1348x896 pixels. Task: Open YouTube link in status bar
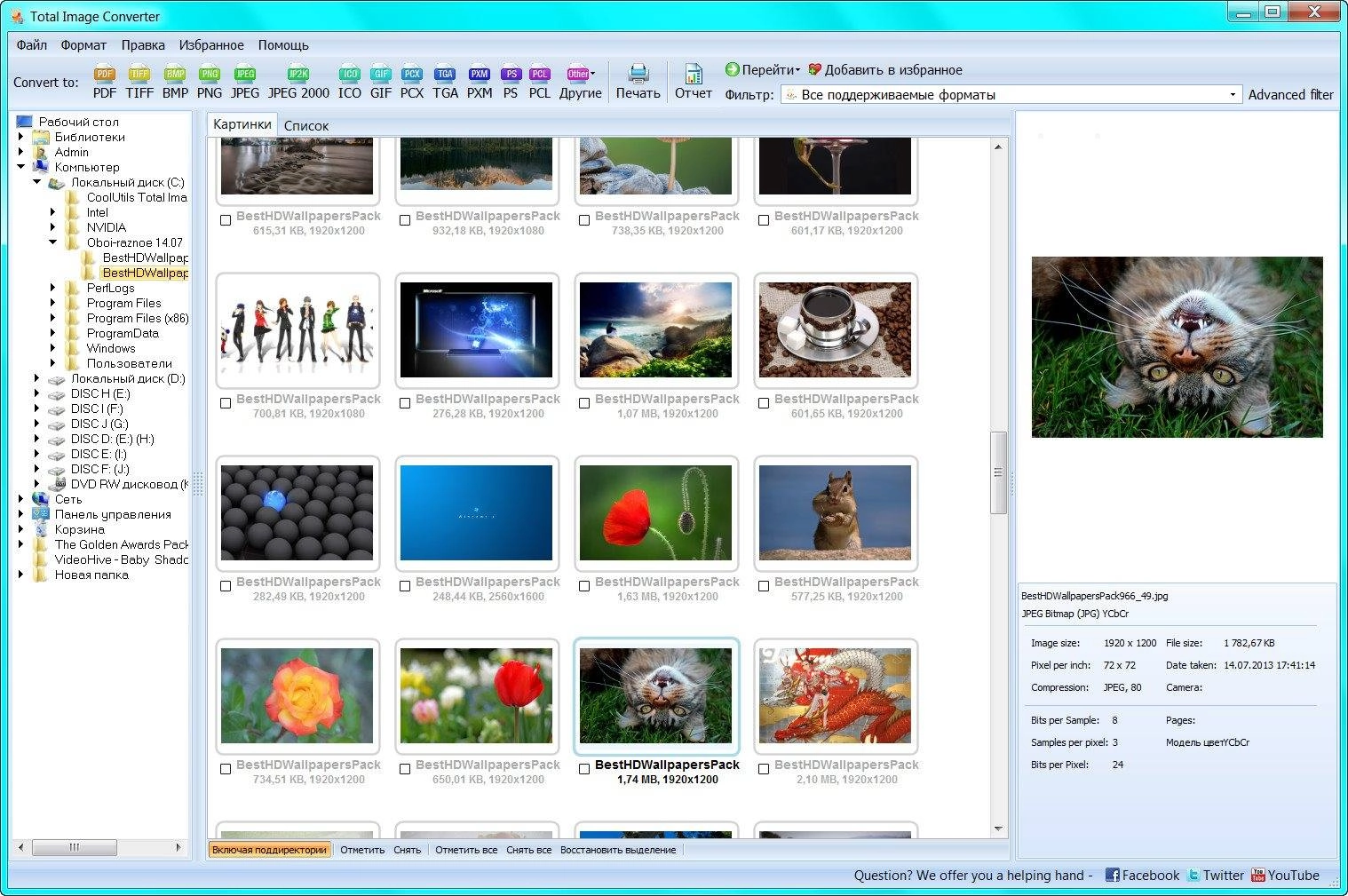1285,876
